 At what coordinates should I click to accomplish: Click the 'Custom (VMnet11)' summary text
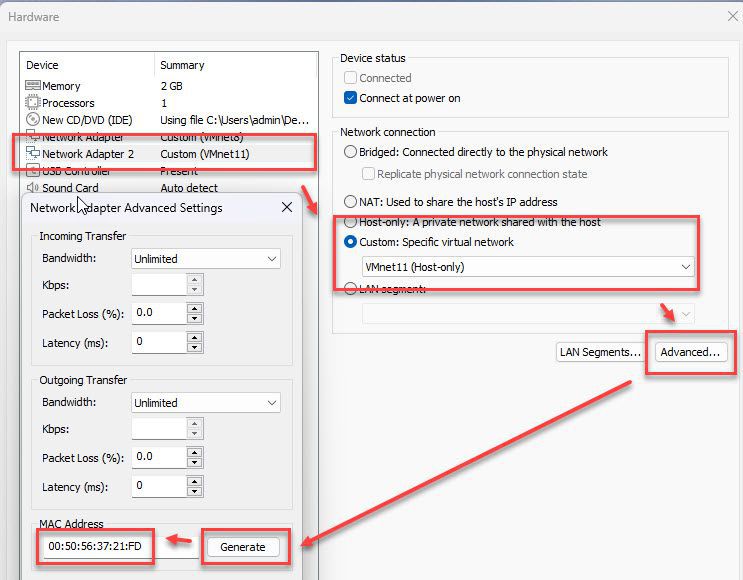pyautogui.click(x=205, y=154)
